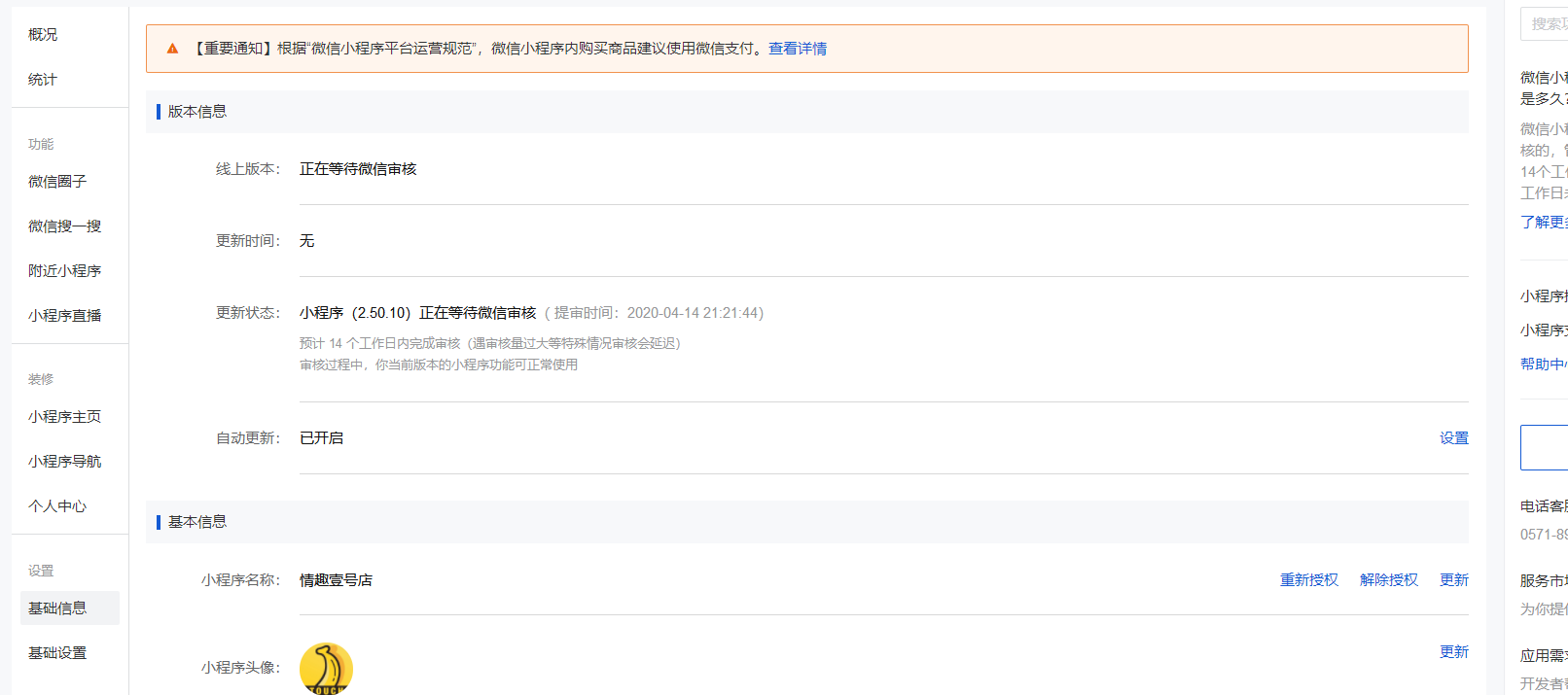Click the 正在等待微信审核 online version text
The height and width of the screenshot is (695, 1568).
point(358,169)
